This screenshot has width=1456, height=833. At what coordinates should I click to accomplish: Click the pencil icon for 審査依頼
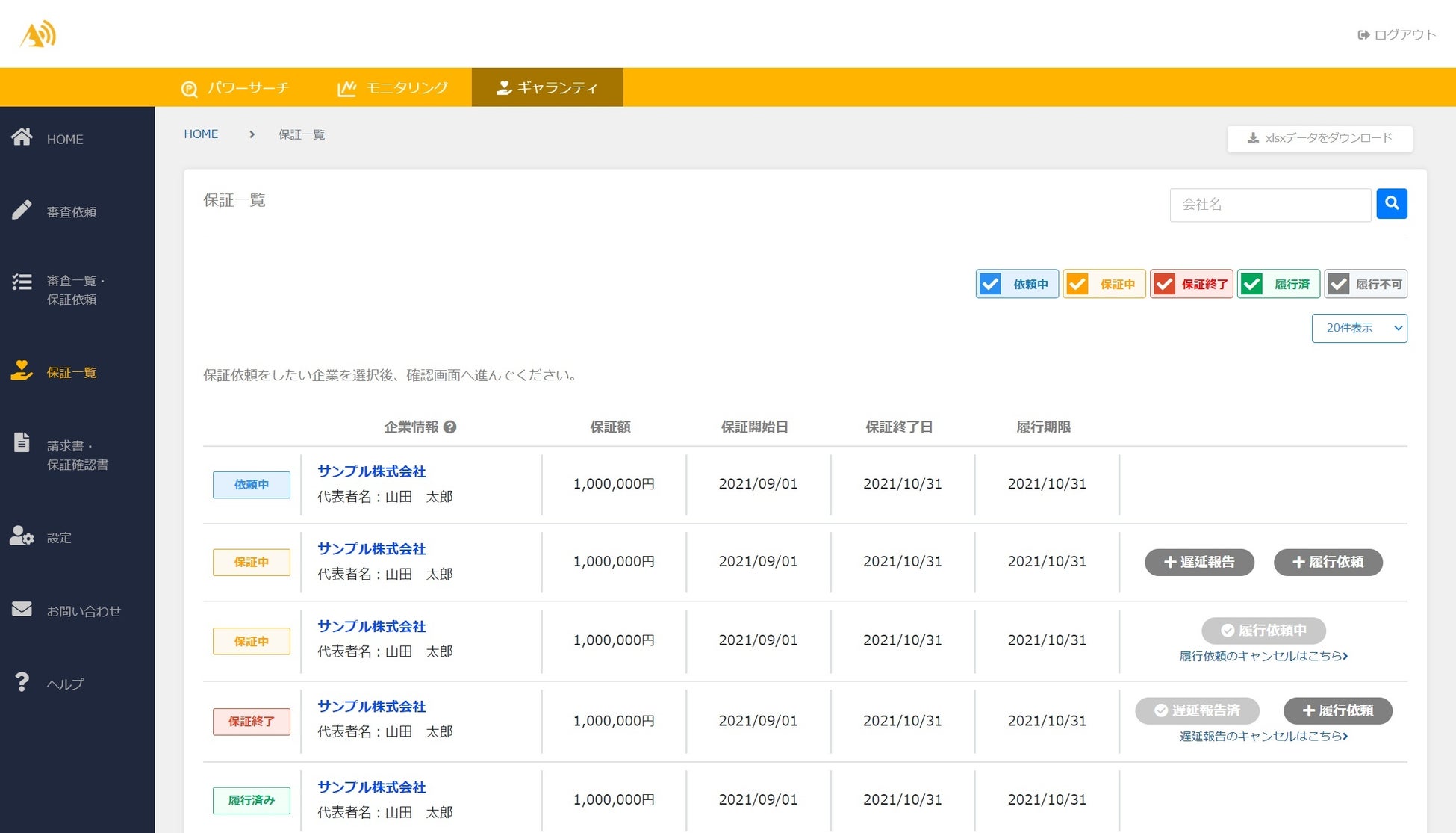click(x=22, y=210)
